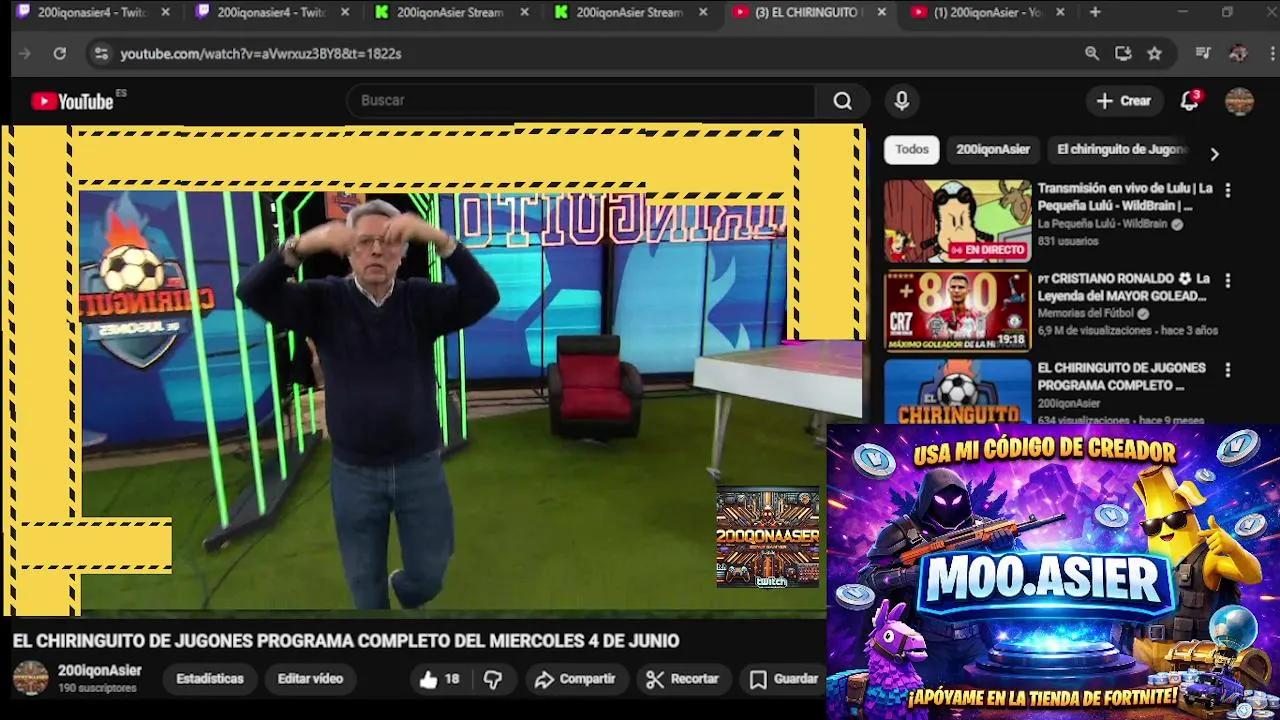The height and width of the screenshot is (720, 1280).
Task: Open Estadísticas for this video
Action: 210,679
